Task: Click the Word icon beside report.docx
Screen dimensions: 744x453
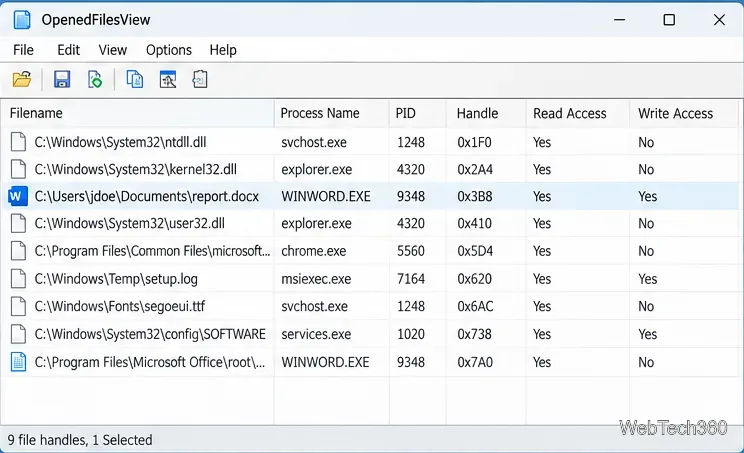Action: coord(18,196)
